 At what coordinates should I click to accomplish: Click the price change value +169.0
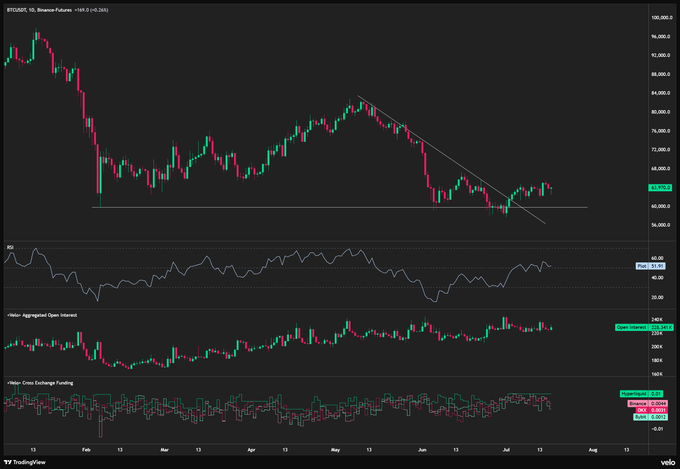pyautogui.click(x=81, y=10)
